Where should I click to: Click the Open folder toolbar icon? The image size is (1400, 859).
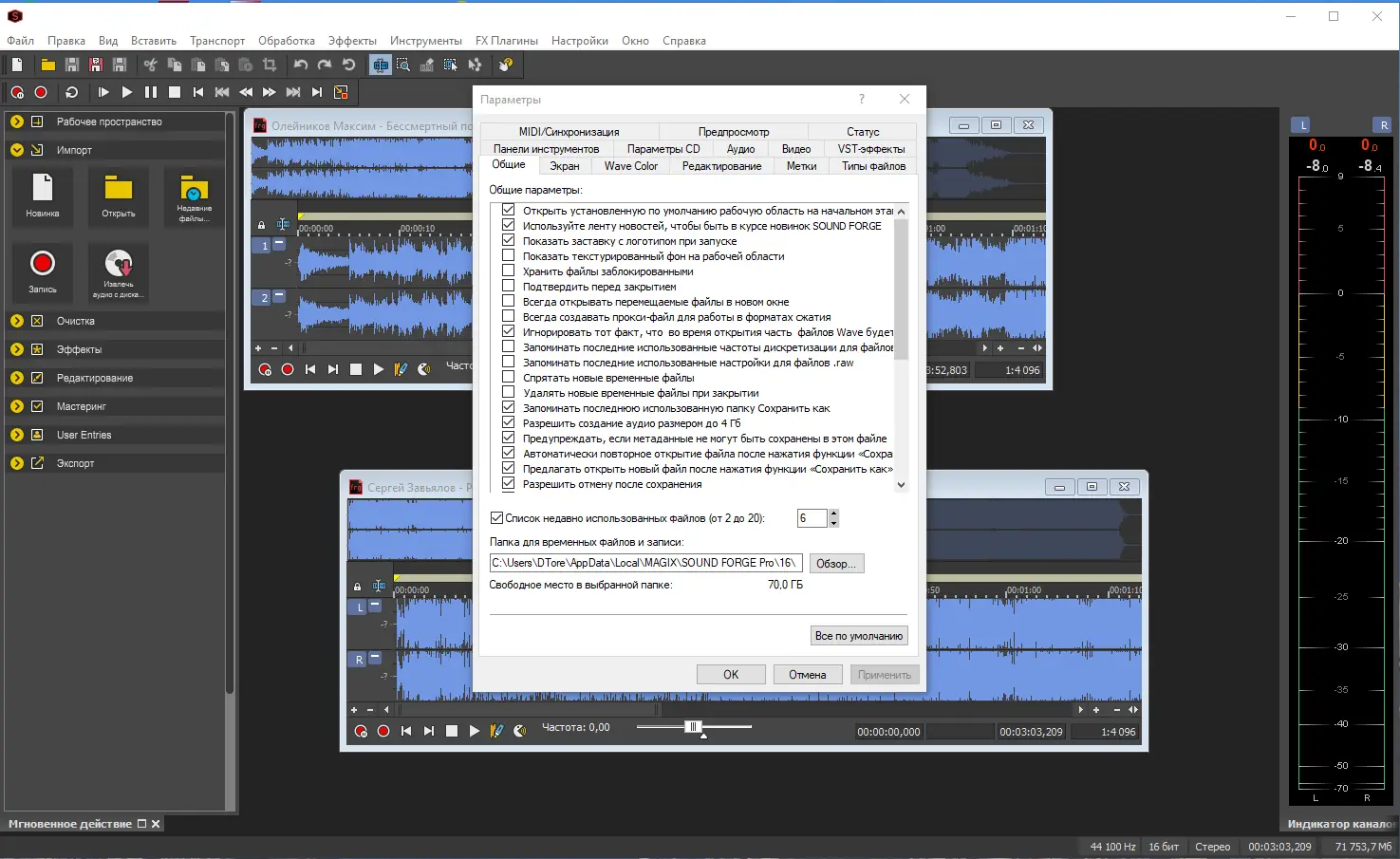click(47, 65)
